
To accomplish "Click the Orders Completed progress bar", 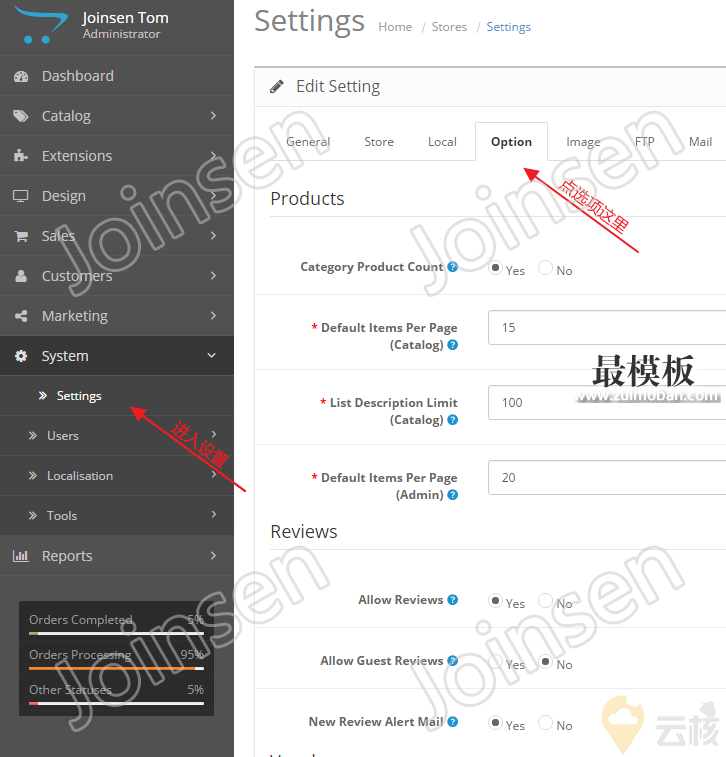I will (116, 633).
